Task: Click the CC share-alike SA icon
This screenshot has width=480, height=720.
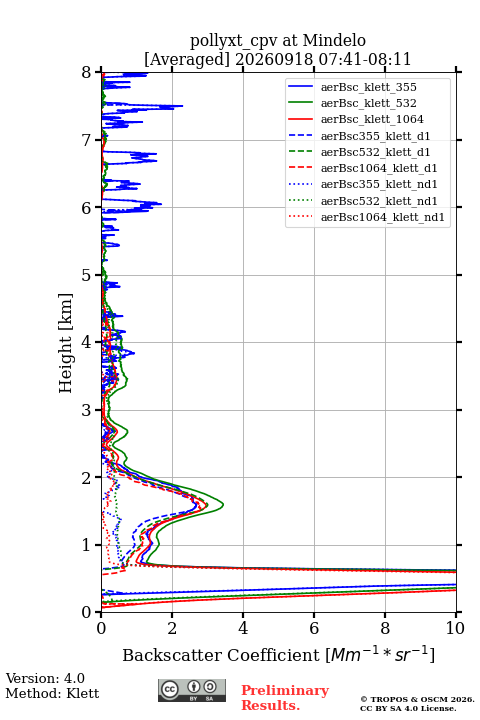Action: (210, 687)
